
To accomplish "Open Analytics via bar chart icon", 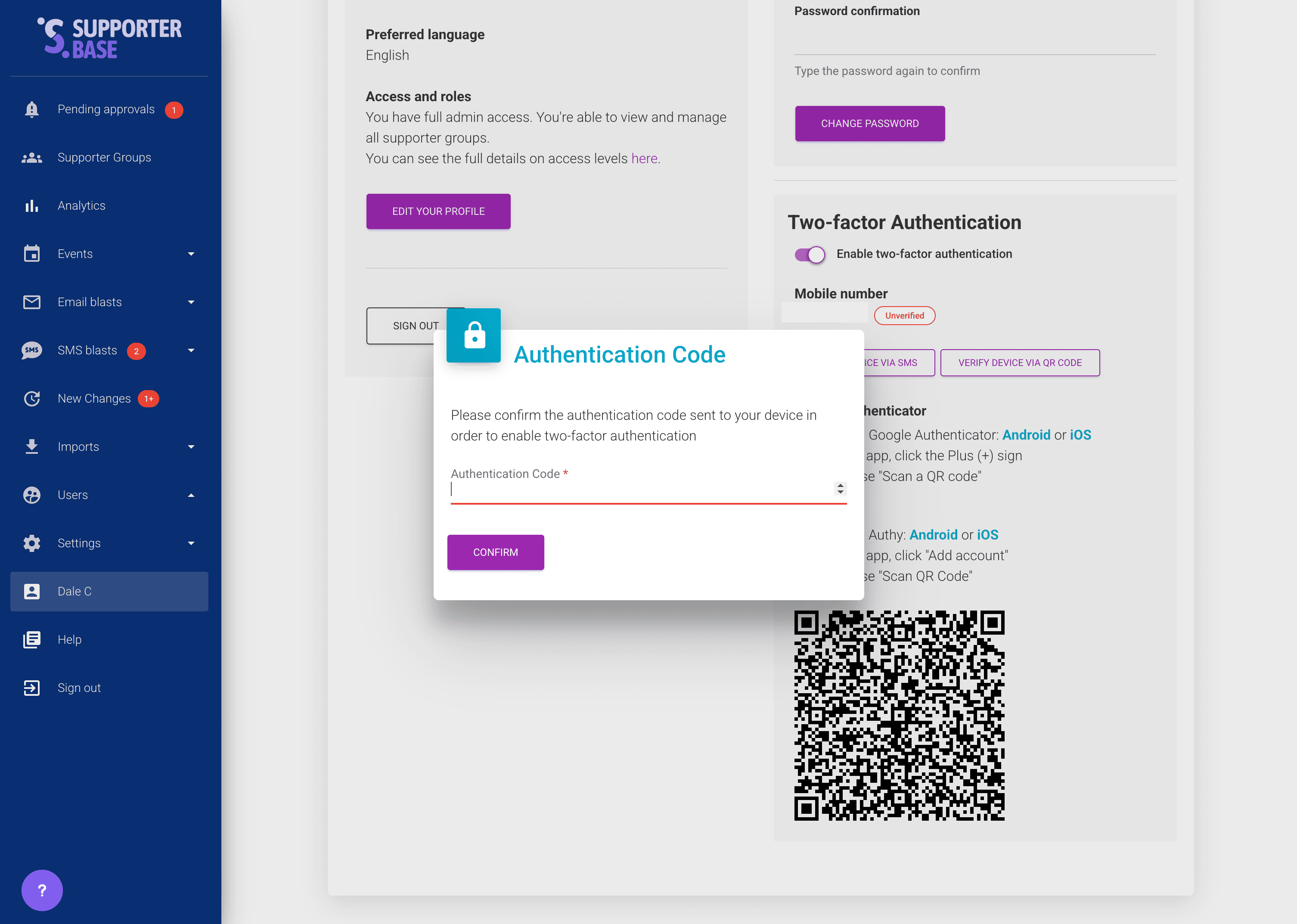I will (32, 206).
